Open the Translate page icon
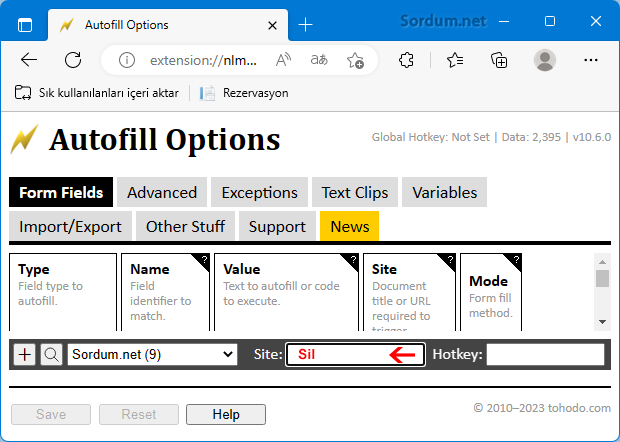620x442 pixels. (x=319, y=60)
